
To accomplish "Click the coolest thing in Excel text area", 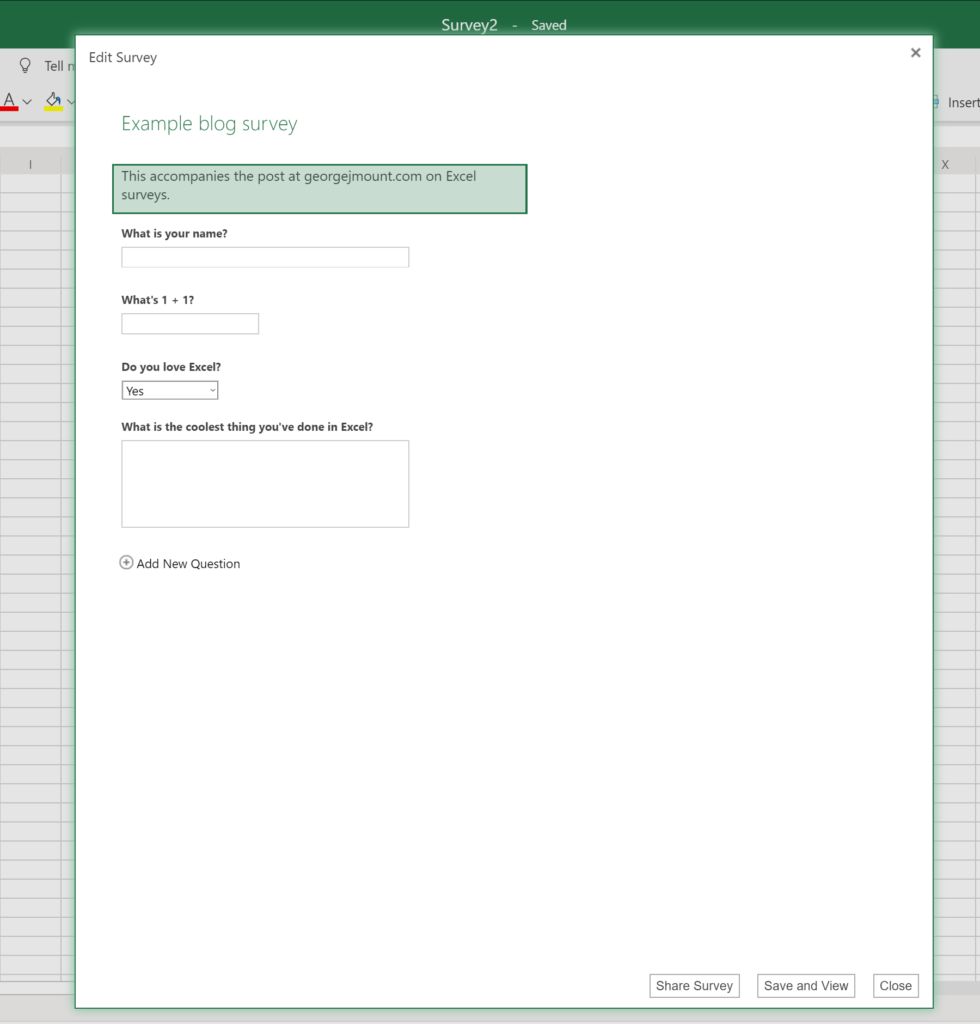I will coord(265,484).
